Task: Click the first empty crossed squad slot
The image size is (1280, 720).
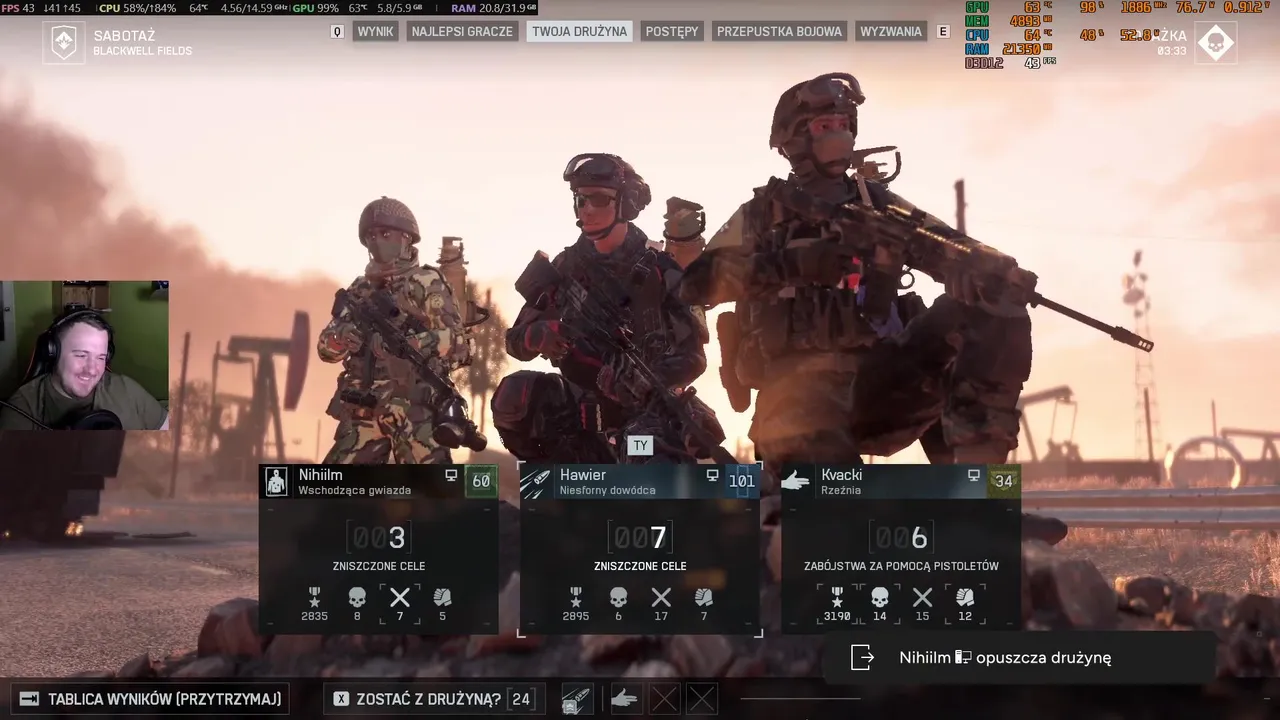Action: click(665, 699)
